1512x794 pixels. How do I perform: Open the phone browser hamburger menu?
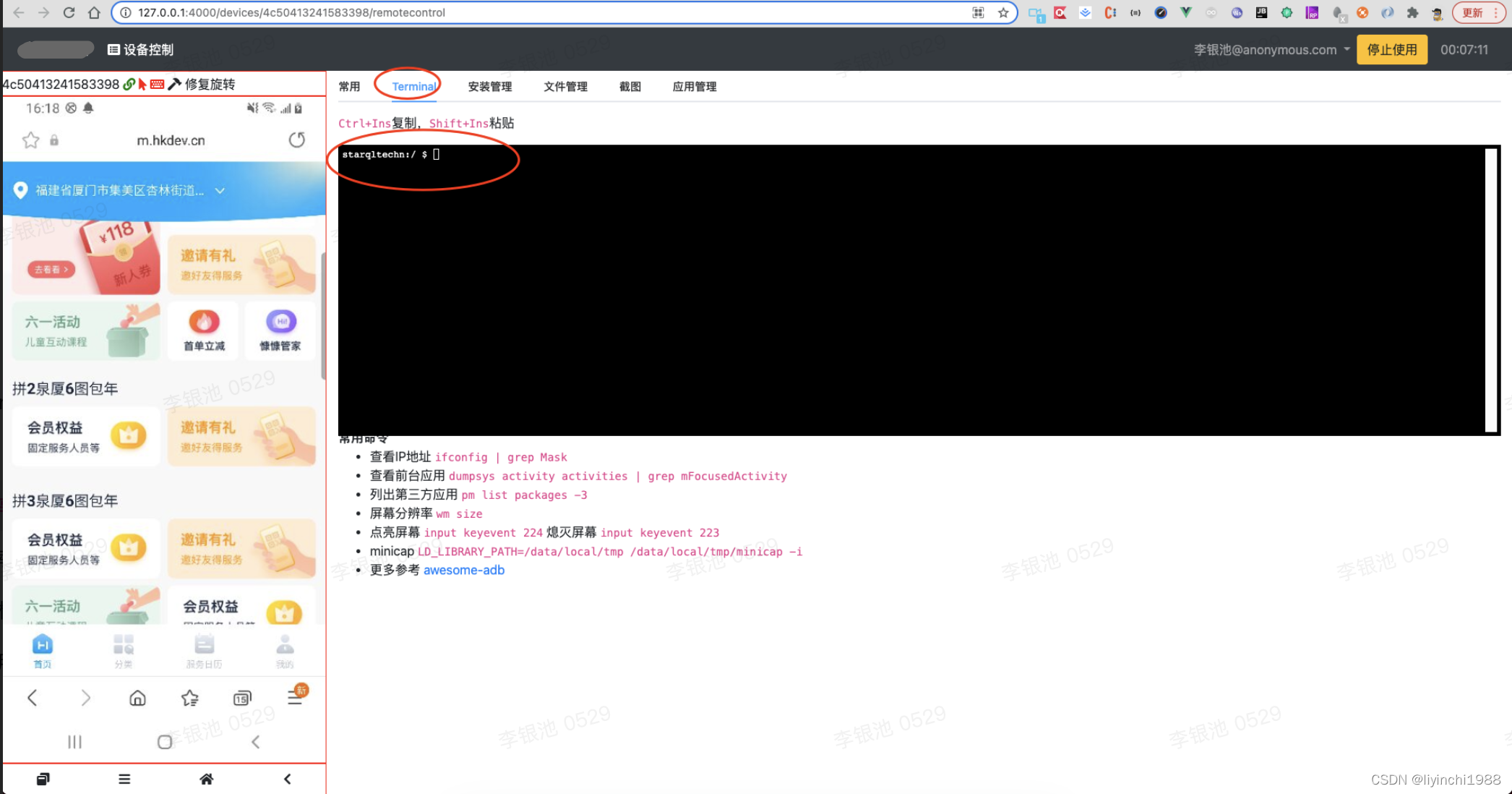295,698
